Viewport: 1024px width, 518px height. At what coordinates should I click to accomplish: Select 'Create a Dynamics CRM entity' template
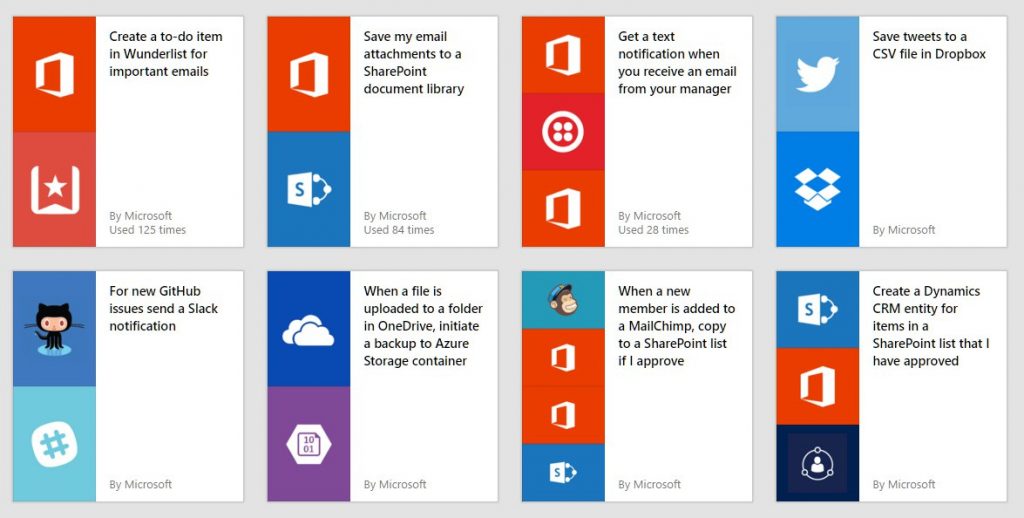coord(931,326)
